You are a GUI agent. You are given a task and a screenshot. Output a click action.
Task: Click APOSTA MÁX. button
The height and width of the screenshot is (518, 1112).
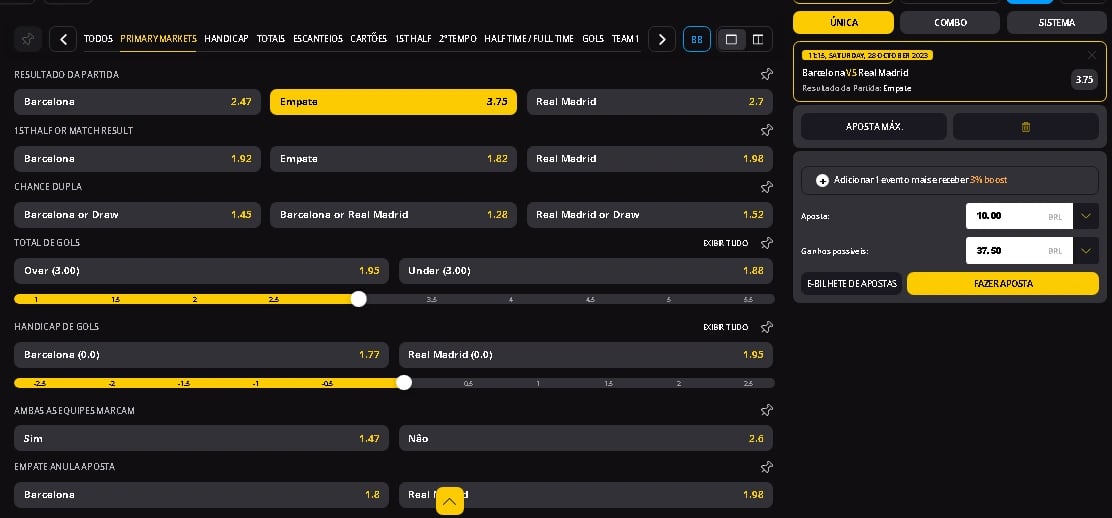(874, 126)
